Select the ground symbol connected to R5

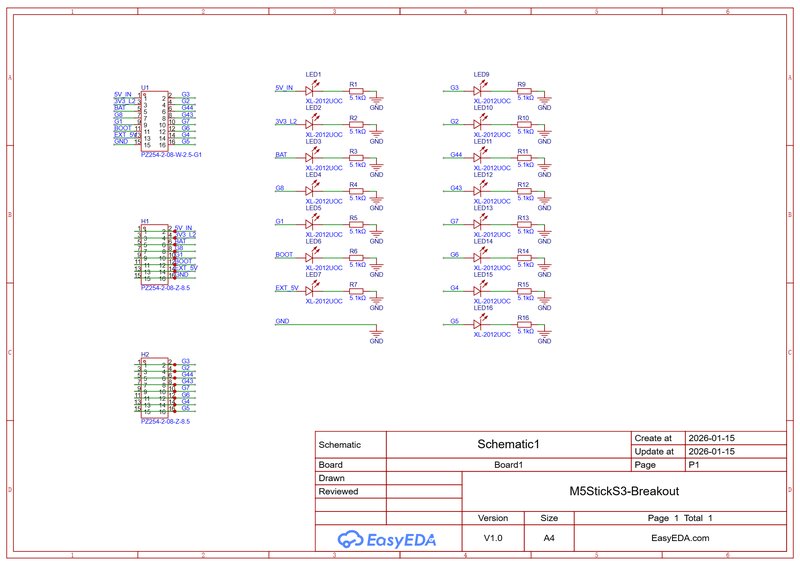377,234
